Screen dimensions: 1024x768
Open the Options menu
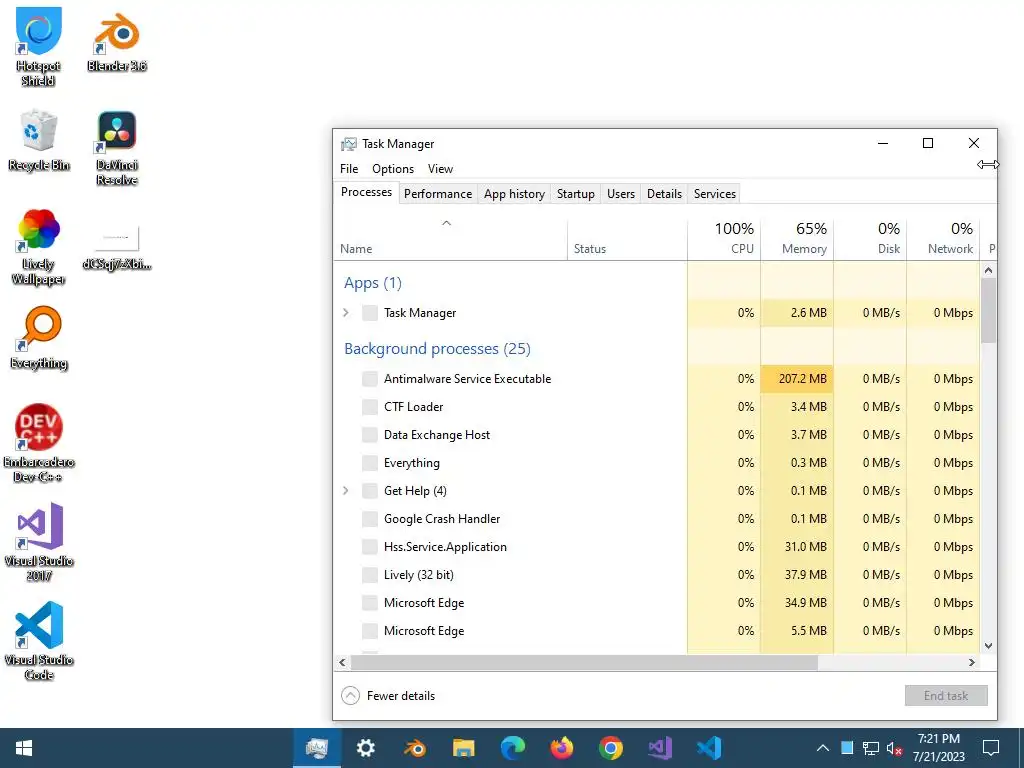point(393,169)
